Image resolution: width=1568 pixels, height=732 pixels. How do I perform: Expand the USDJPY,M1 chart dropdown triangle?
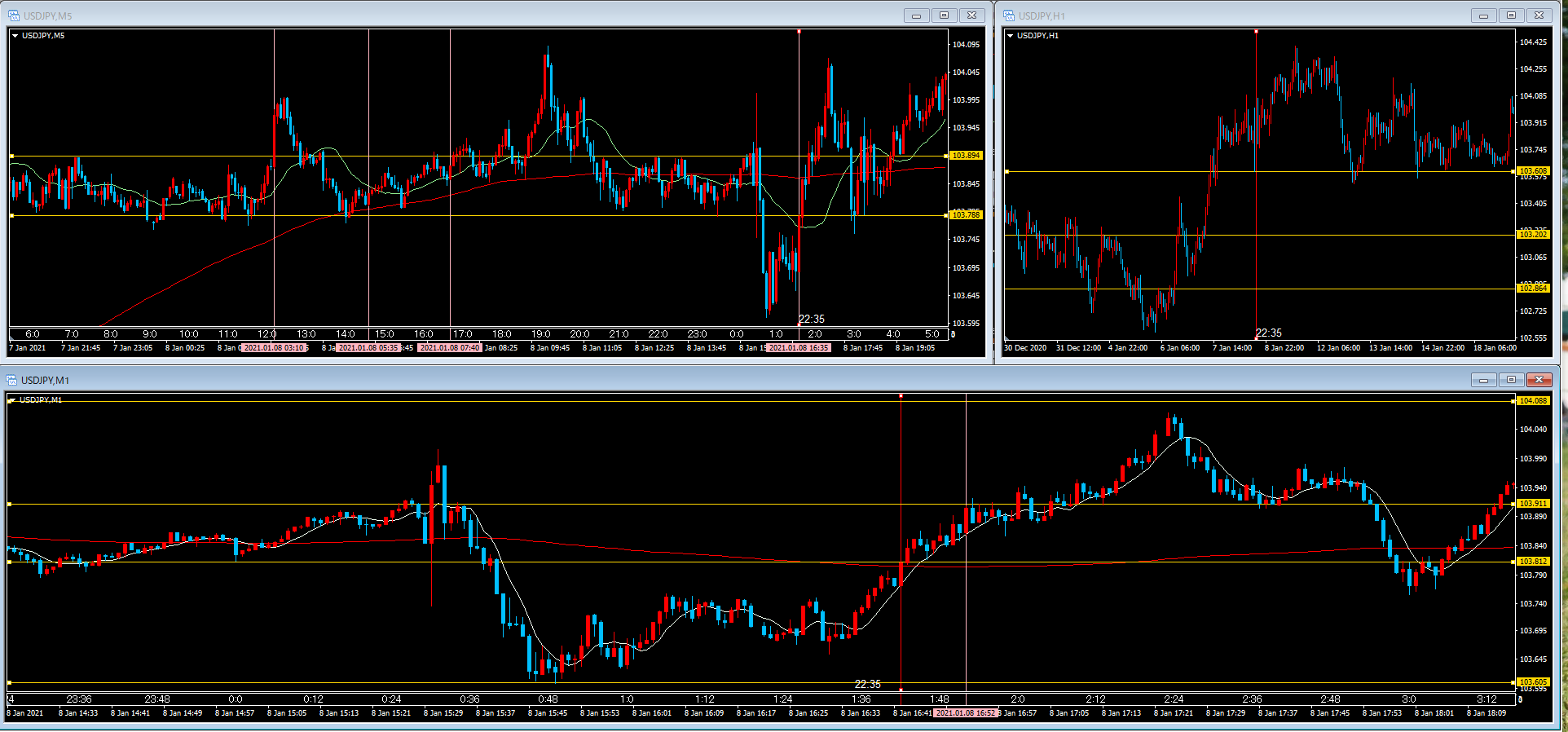(x=12, y=400)
